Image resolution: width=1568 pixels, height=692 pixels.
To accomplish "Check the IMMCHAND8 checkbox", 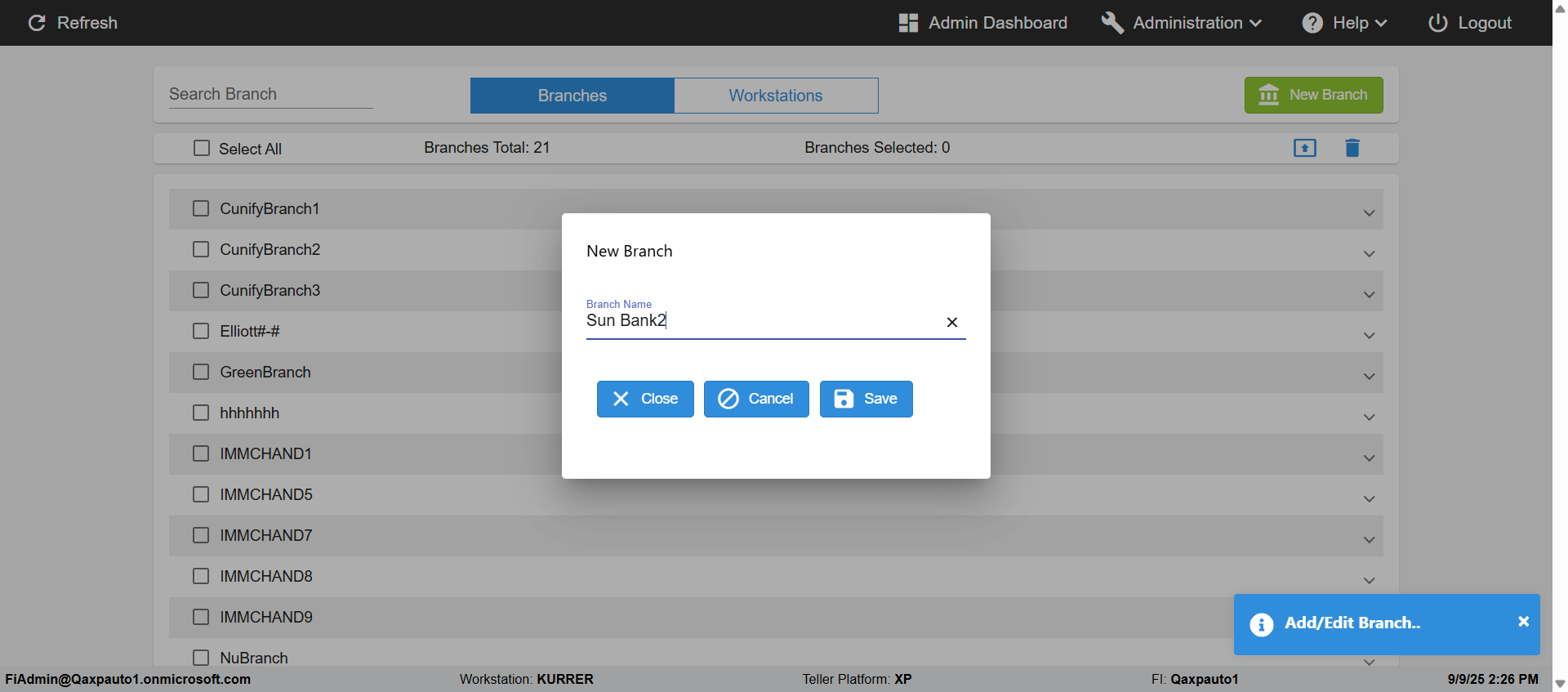I will click(x=201, y=576).
